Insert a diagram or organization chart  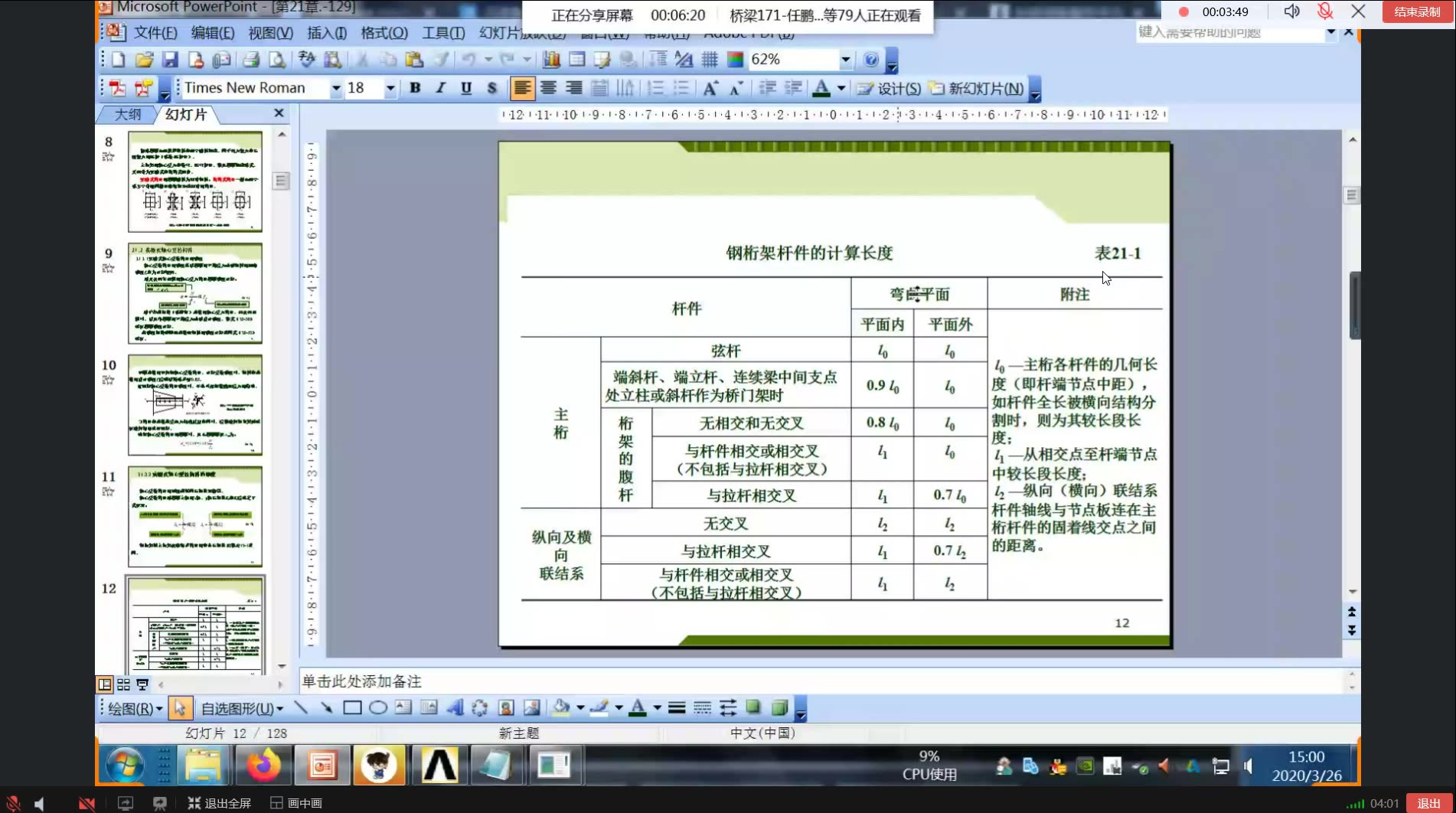coord(480,708)
